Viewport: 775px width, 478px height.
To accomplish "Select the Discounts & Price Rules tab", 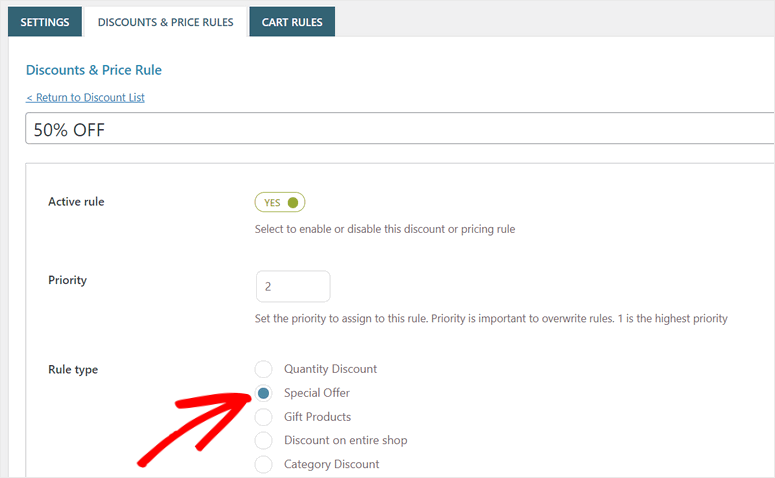I will pyautogui.click(x=166, y=22).
